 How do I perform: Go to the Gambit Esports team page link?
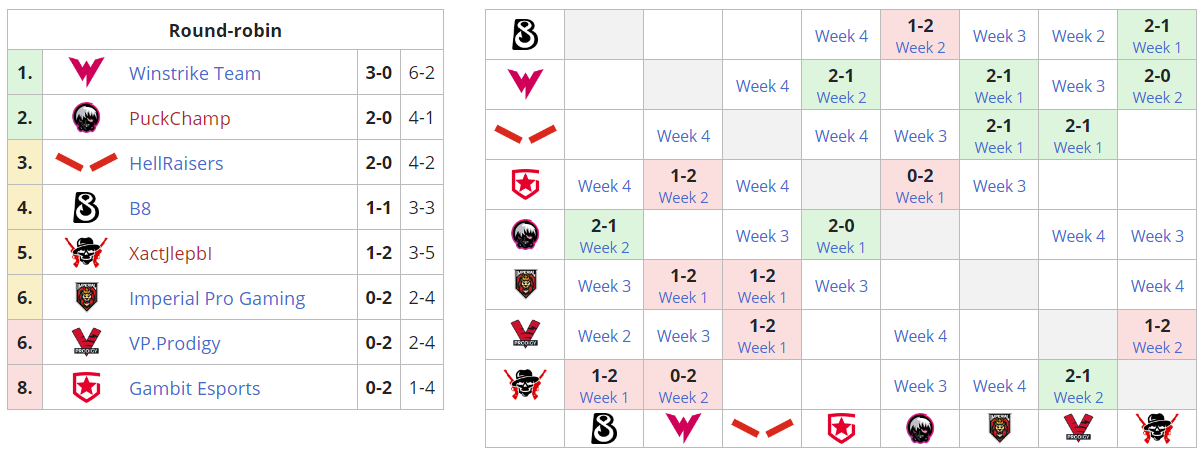195,388
